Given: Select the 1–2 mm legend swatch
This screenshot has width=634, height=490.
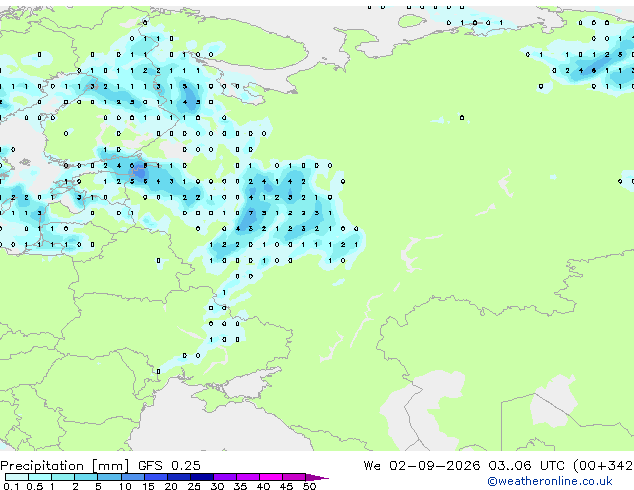Looking at the screenshot, I should (63, 477).
